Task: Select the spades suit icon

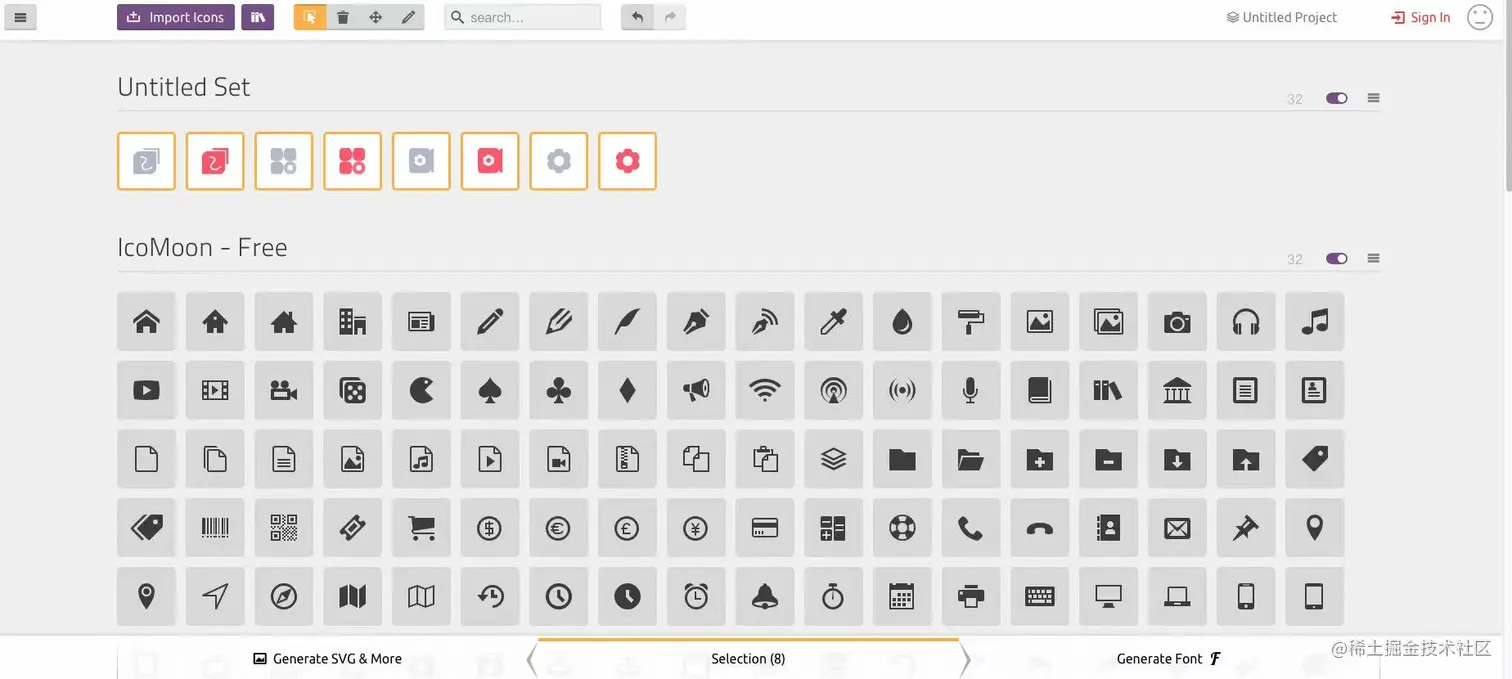Action: pyautogui.click(x=490, y=390)
